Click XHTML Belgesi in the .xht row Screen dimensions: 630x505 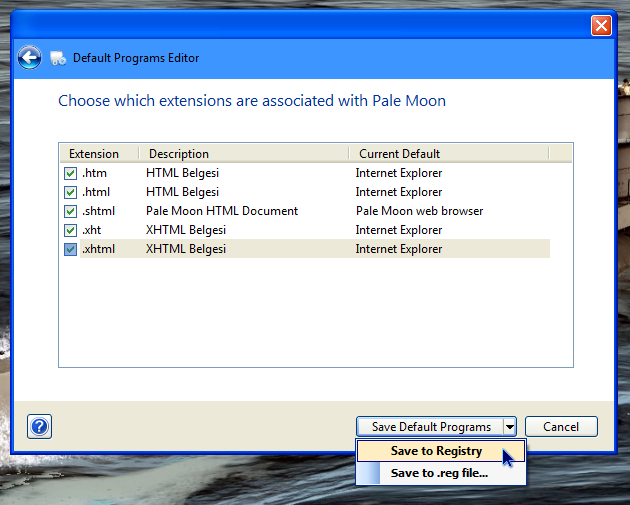click(186, 230)
